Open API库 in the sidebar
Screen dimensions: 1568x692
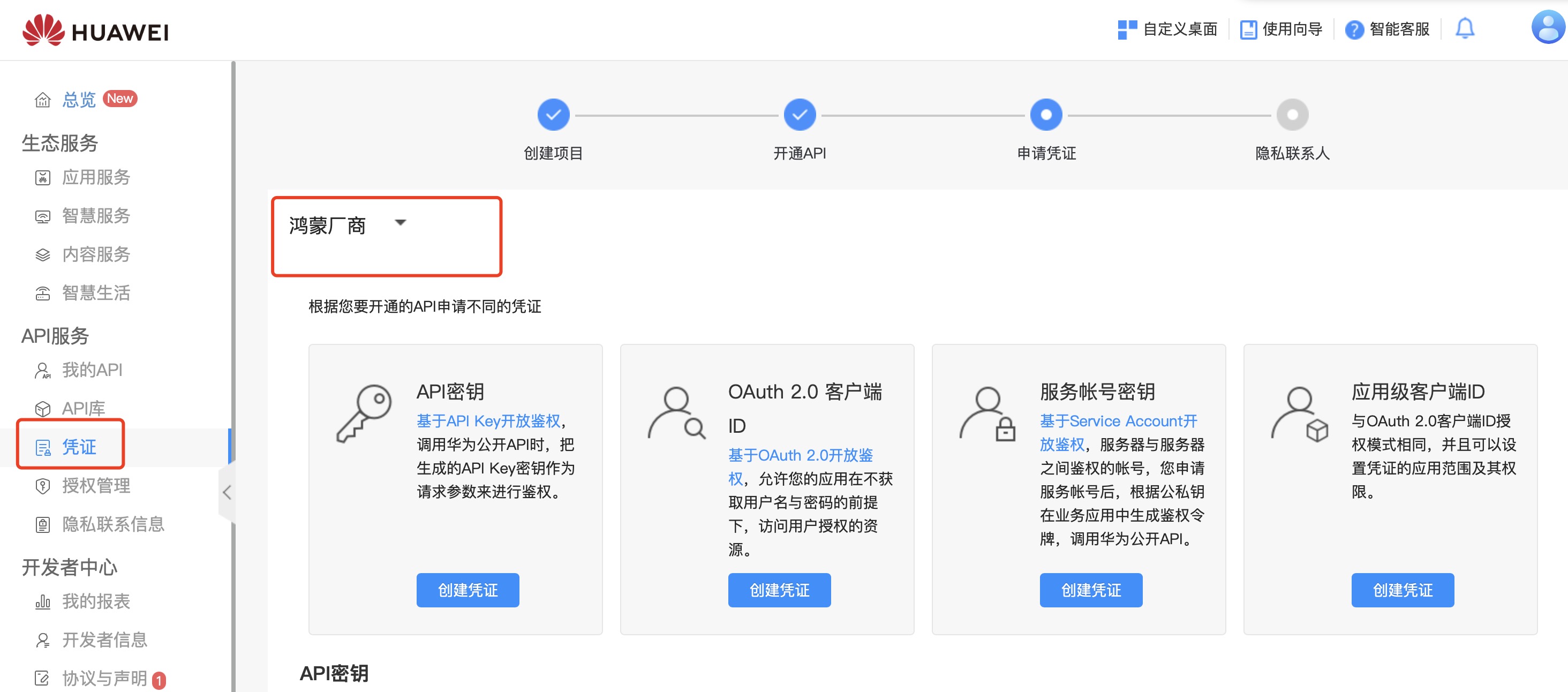(84, 408)
